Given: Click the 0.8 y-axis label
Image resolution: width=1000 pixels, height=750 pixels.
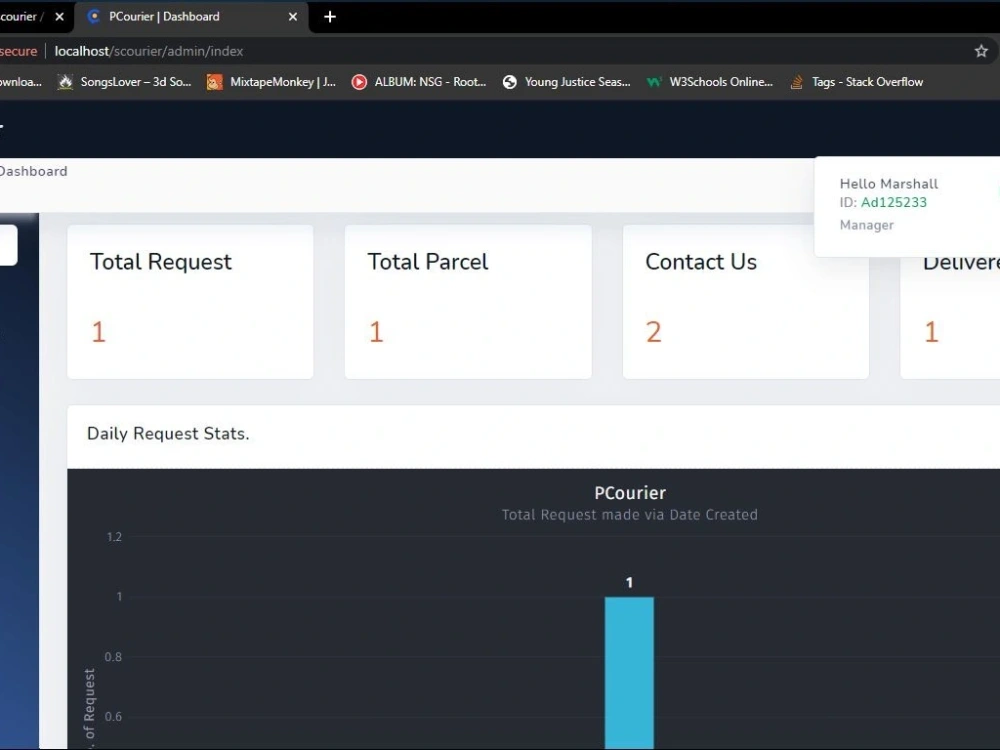Looking at the screenshot, I should [x=113, y=657].
